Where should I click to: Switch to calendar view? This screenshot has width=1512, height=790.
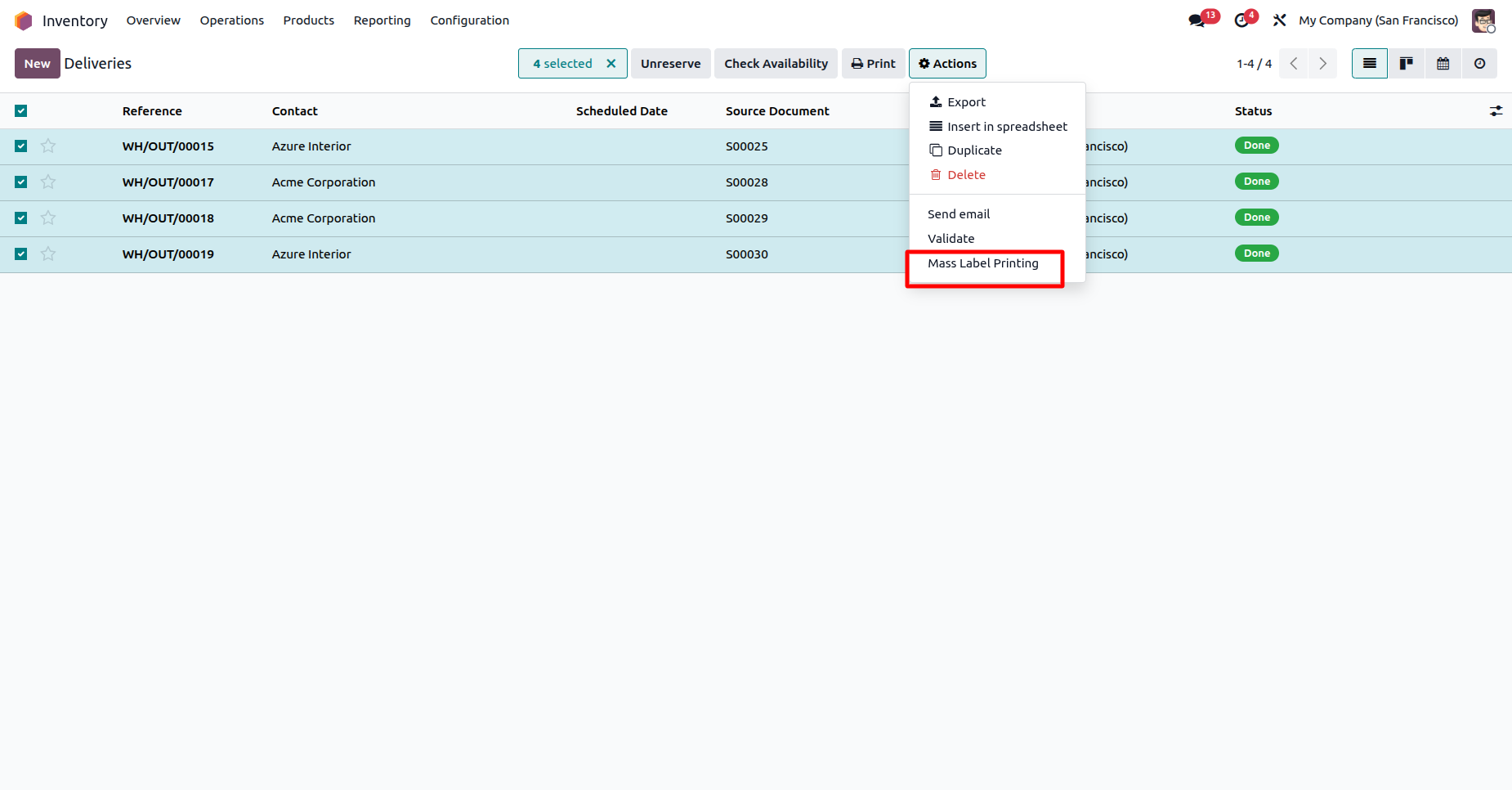click(1443, 64)
